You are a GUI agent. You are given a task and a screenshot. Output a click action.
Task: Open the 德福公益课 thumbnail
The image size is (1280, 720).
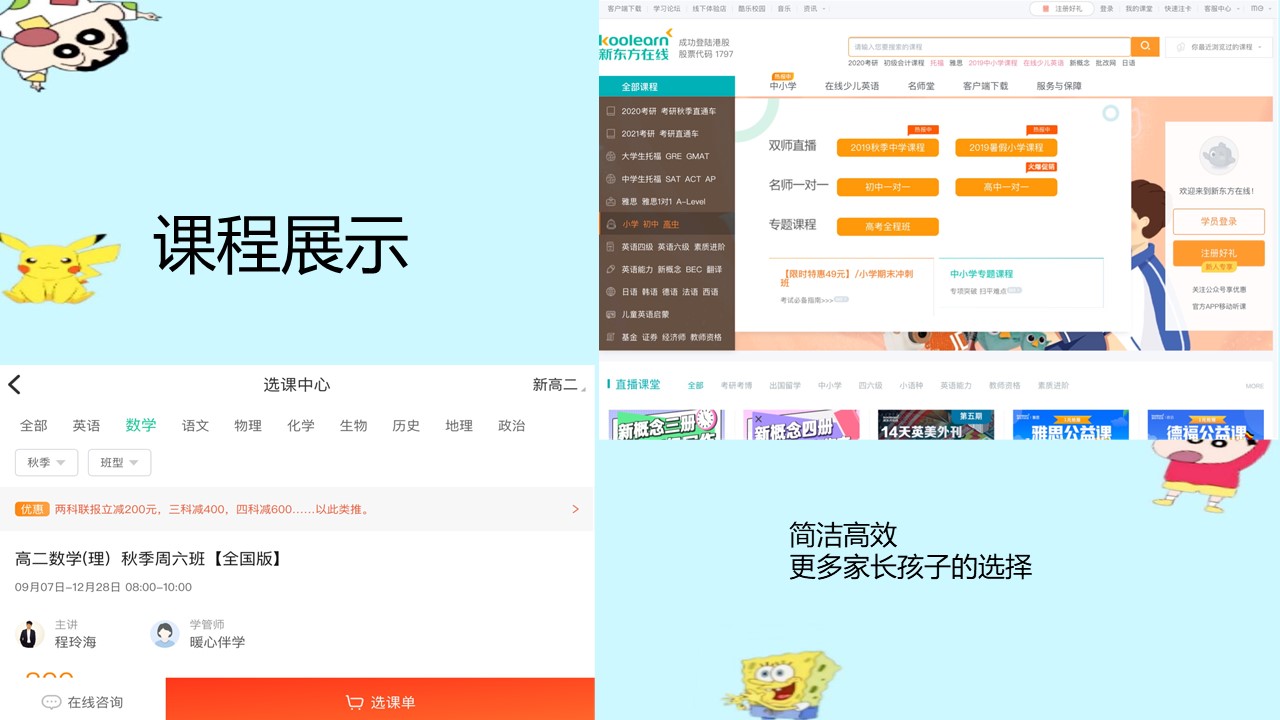click(1205, 425)
